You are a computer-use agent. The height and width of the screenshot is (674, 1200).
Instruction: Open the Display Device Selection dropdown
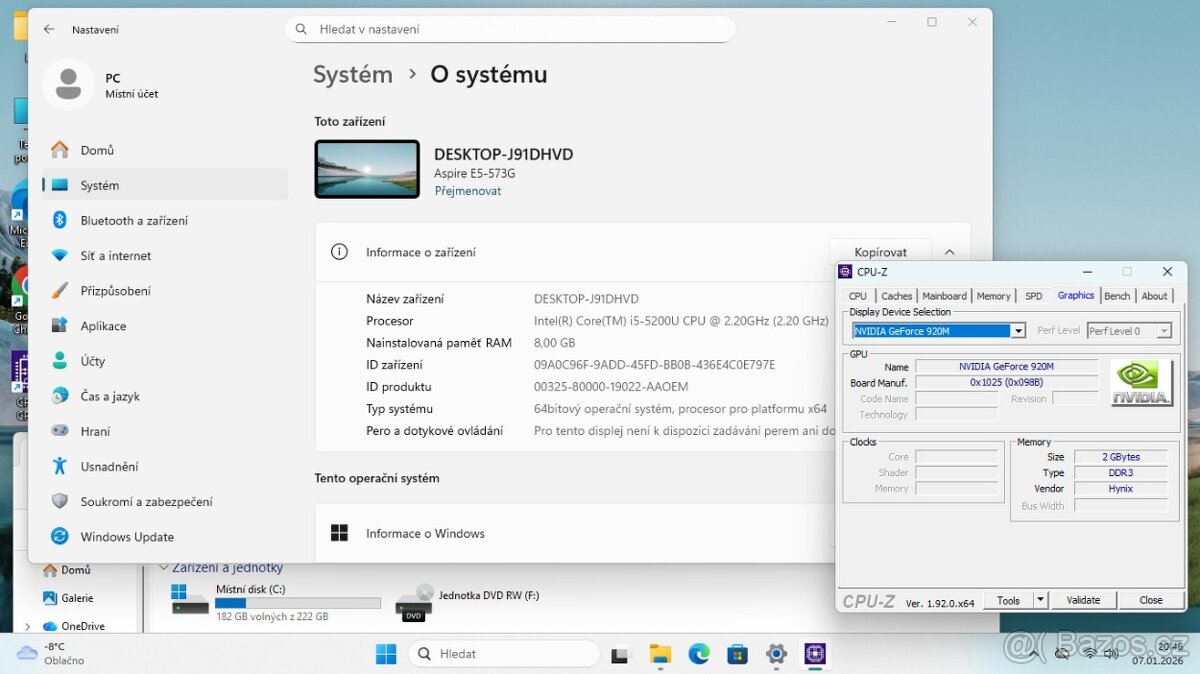point(1019,330)
